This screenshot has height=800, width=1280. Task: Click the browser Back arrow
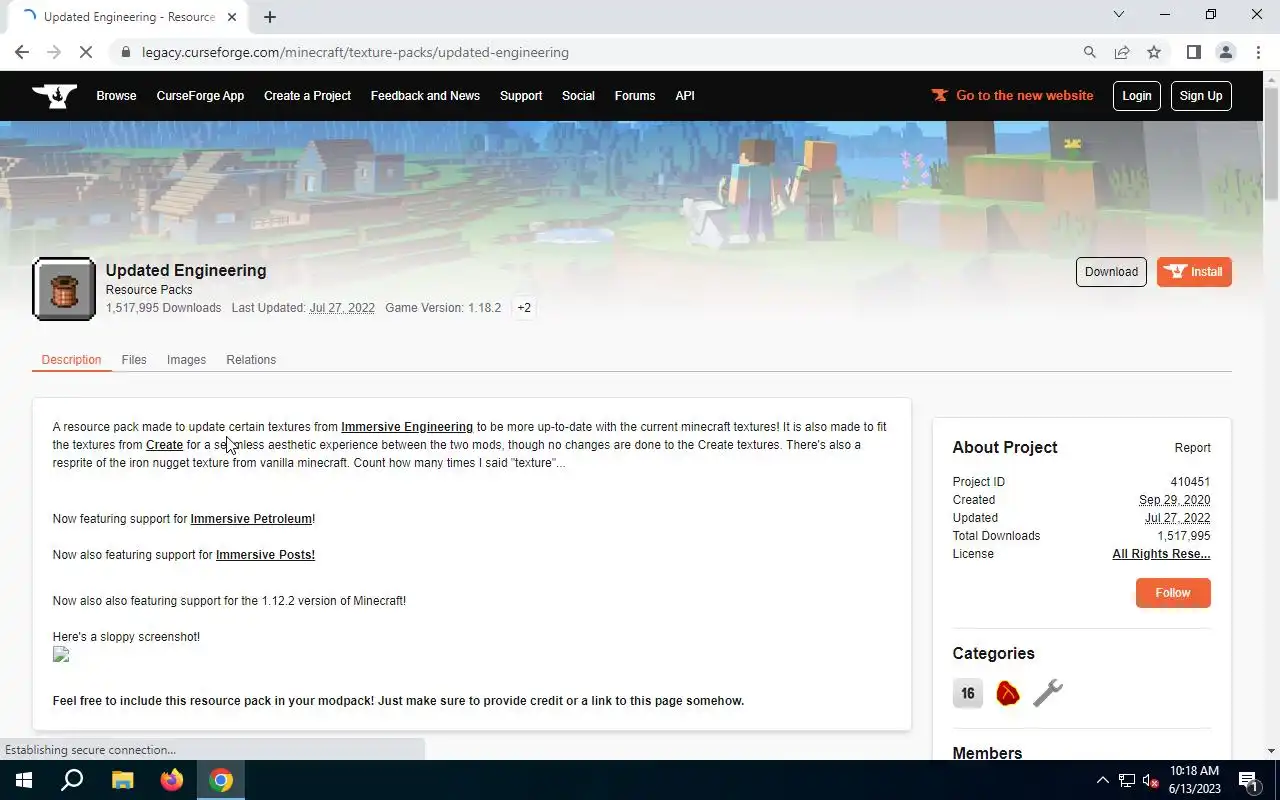pyautogui.click(x=22, y=52)
